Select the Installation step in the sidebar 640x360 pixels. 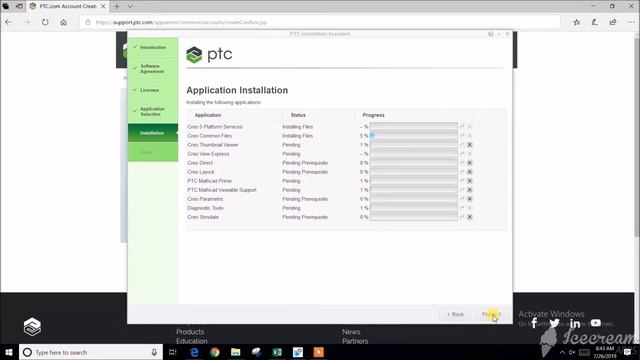pyautogui.click(x=153, y=133)
